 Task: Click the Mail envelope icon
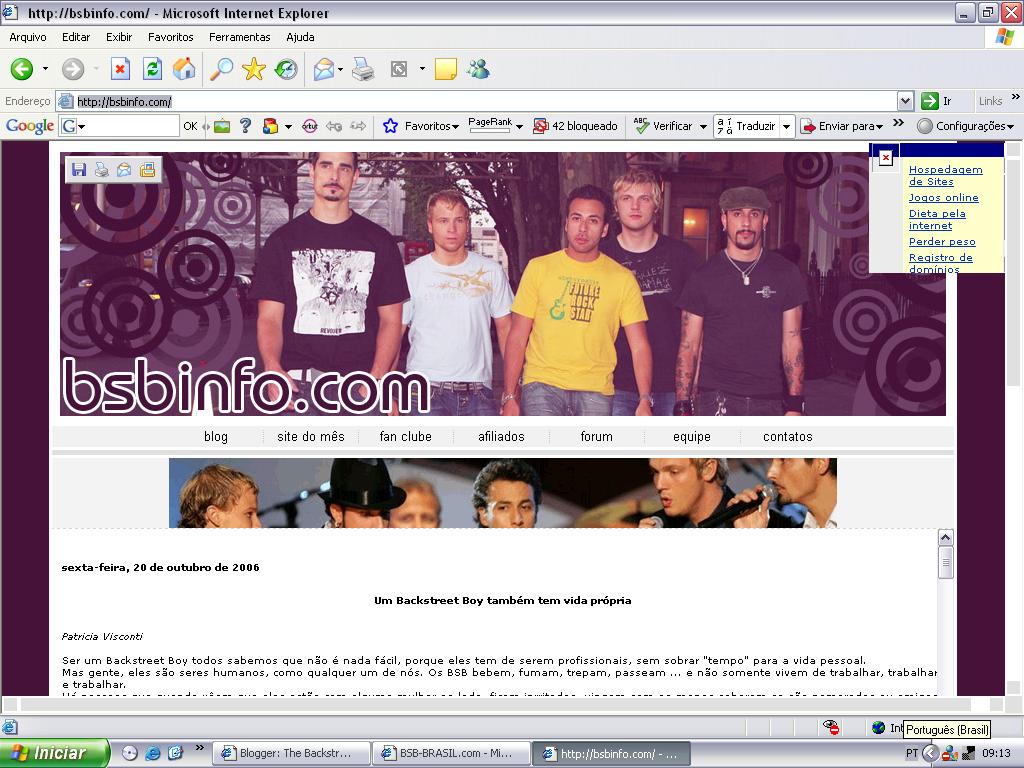pyautogui.click(x=323, y=69)
